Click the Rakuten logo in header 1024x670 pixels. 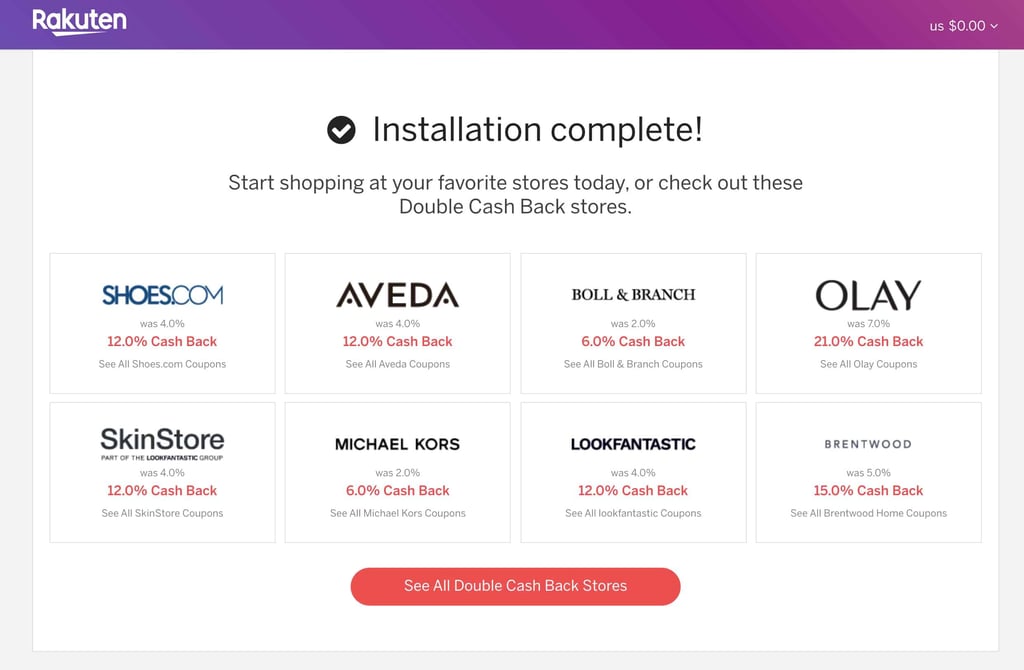(79, 22)
